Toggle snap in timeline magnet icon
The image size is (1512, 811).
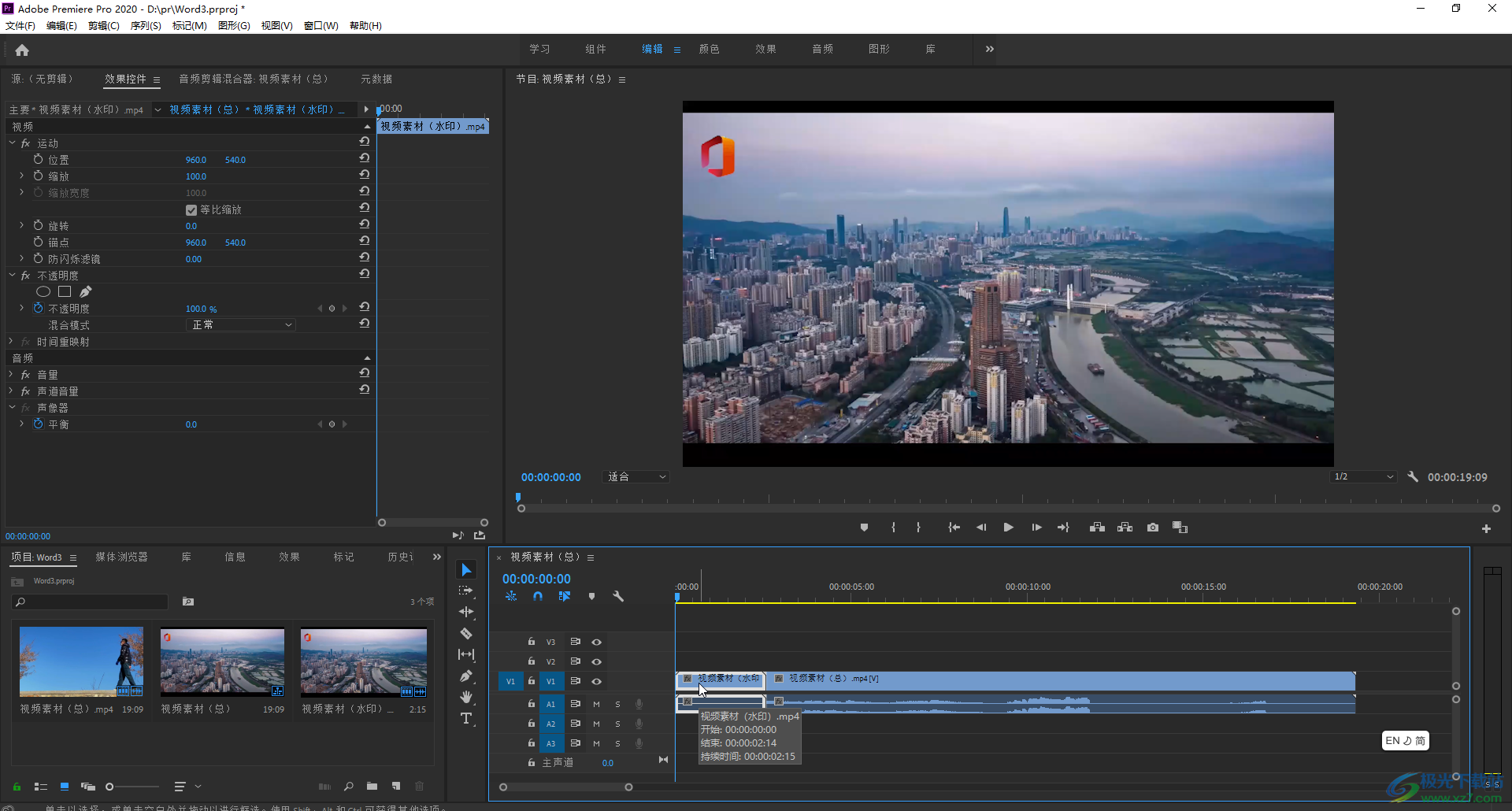click(x=538, y=597)
